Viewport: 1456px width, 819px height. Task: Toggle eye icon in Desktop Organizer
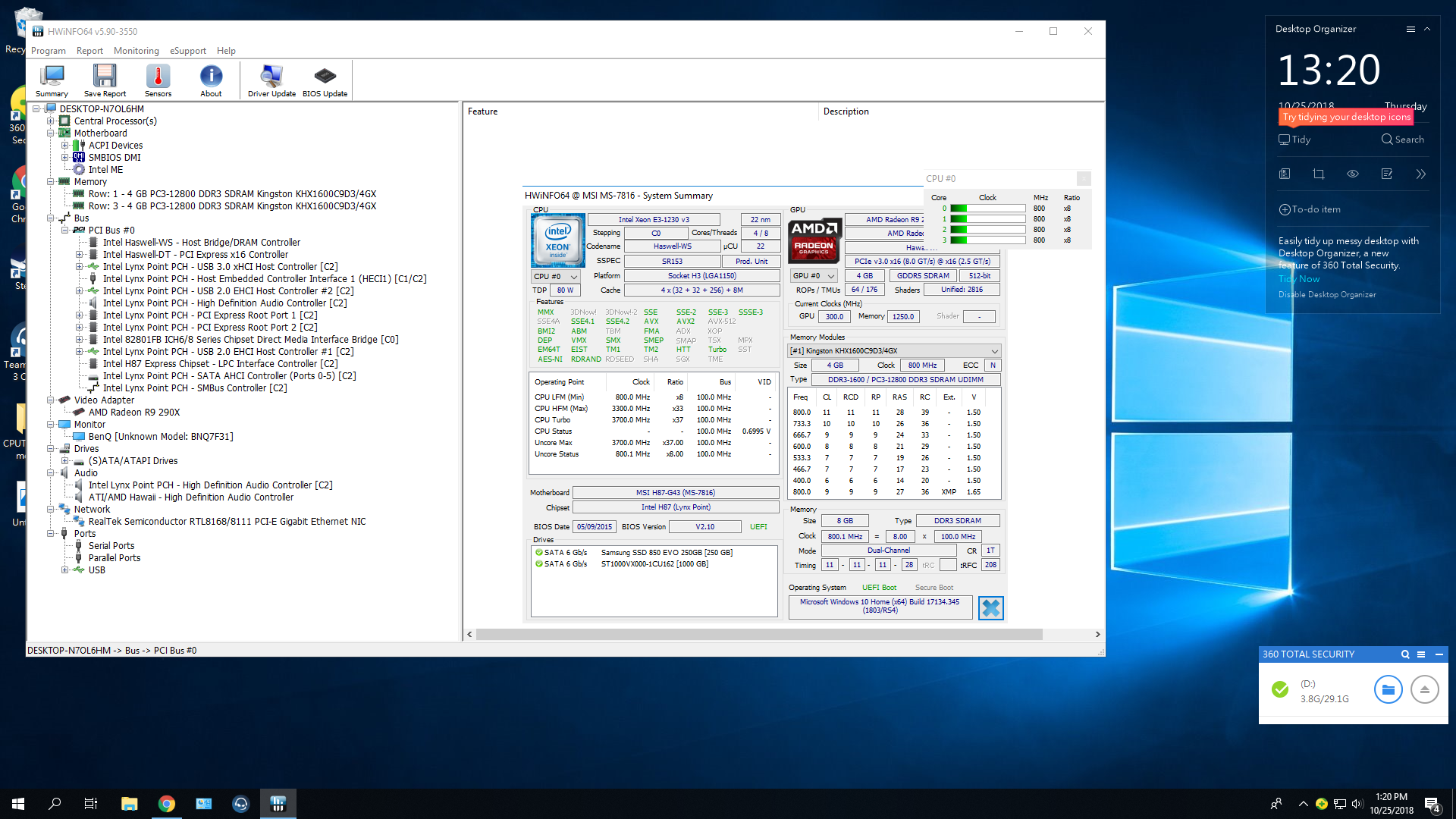[x=1352, y=174]
